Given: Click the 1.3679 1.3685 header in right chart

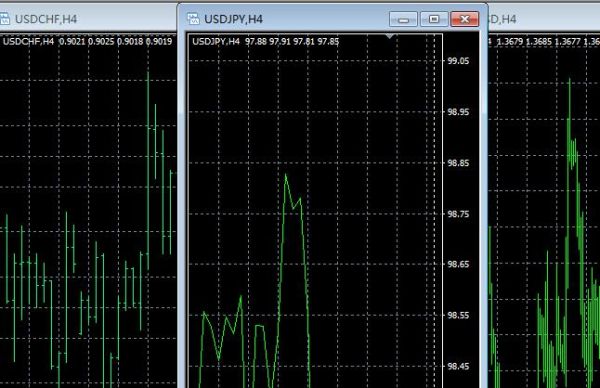Looking at the screenshot, I should (545, 41).
